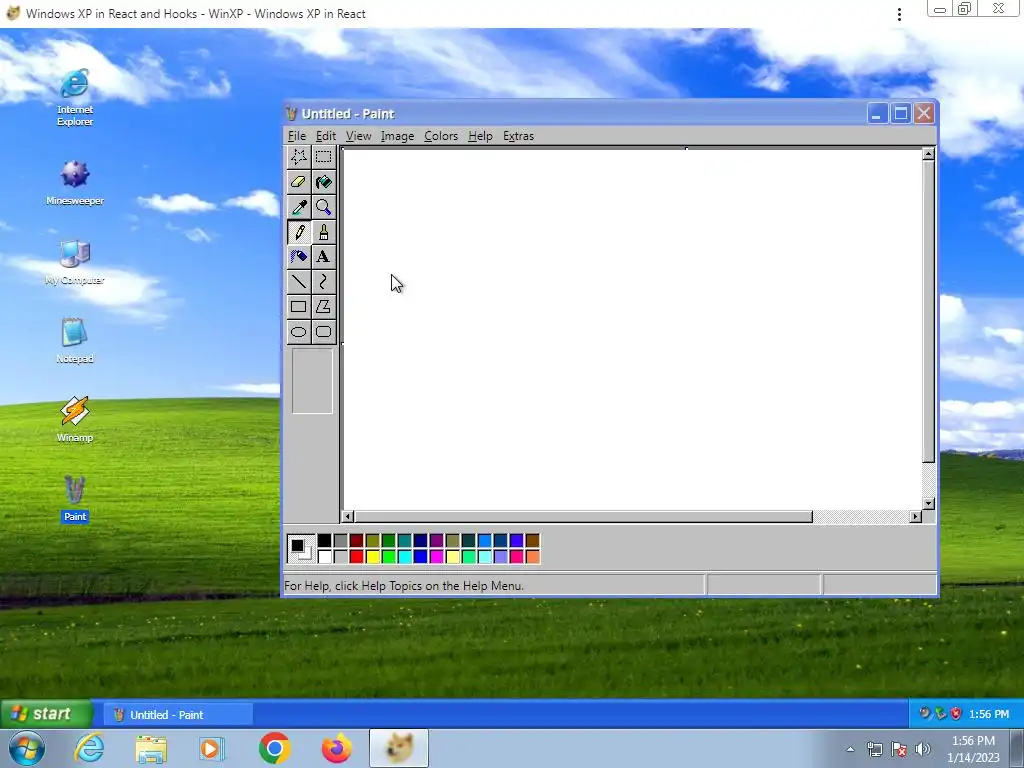Select the Eraser tool
1024x768 pixels.
point(298,182)
